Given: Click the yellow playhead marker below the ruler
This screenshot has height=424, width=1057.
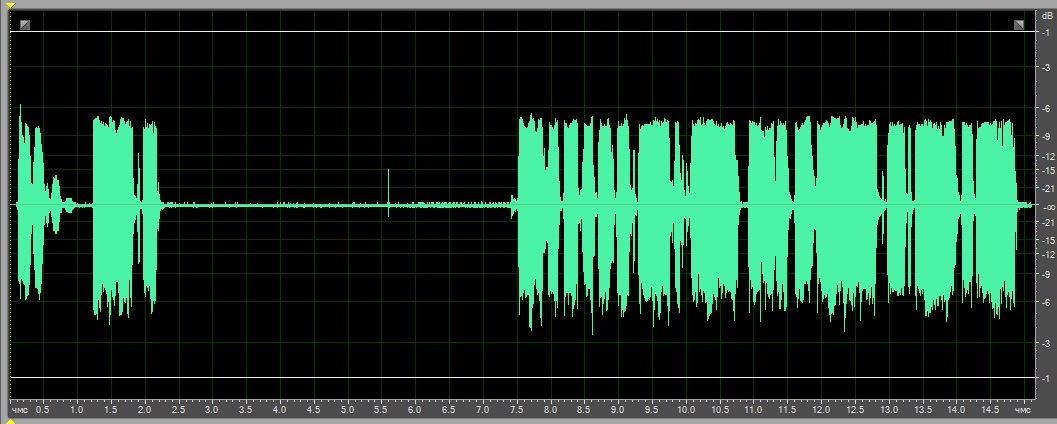Looking at the screenshot, I should pyautogui.click(x=11, y=420).
